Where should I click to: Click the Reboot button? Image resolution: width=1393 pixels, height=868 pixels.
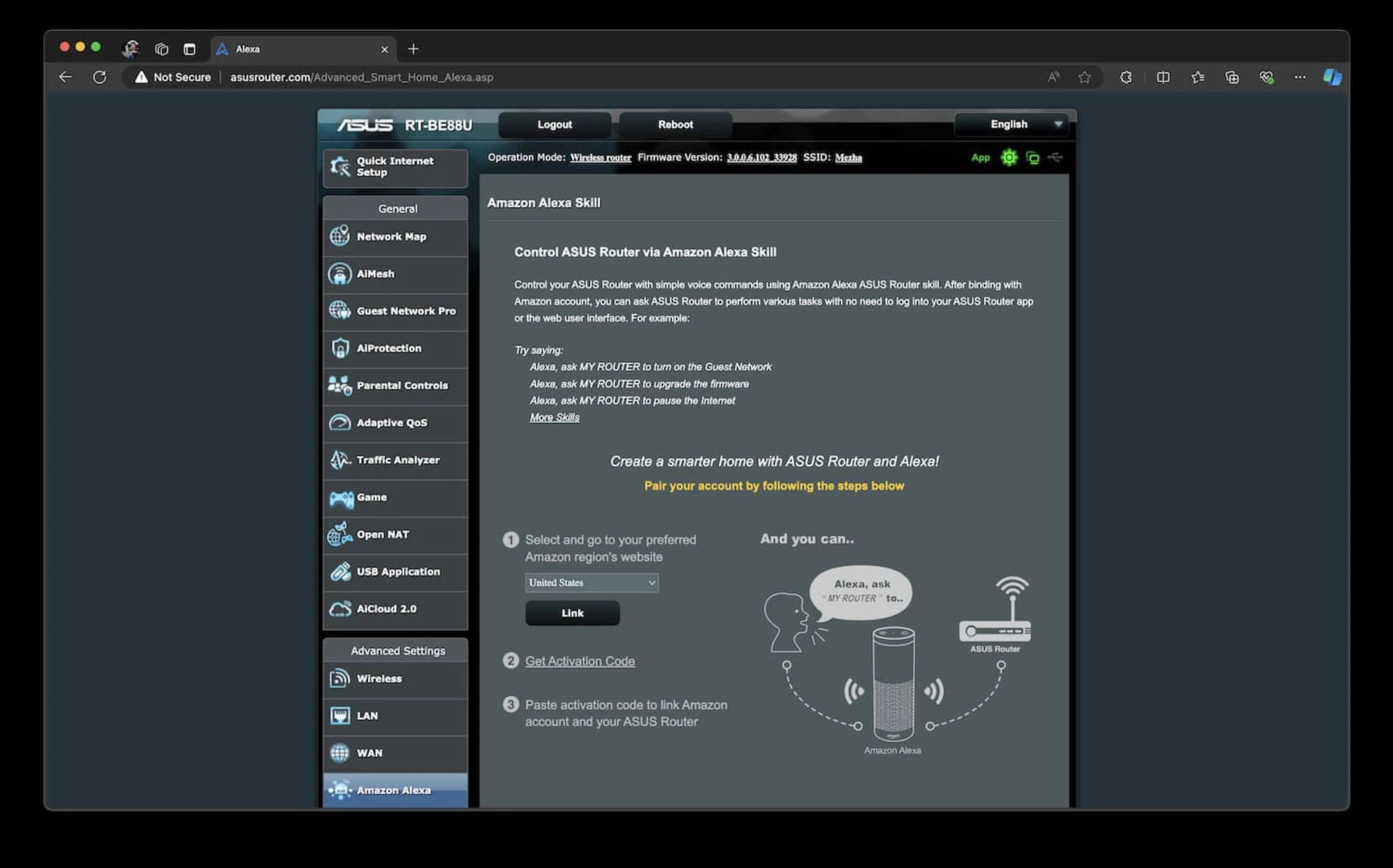(x=675, y=125)
